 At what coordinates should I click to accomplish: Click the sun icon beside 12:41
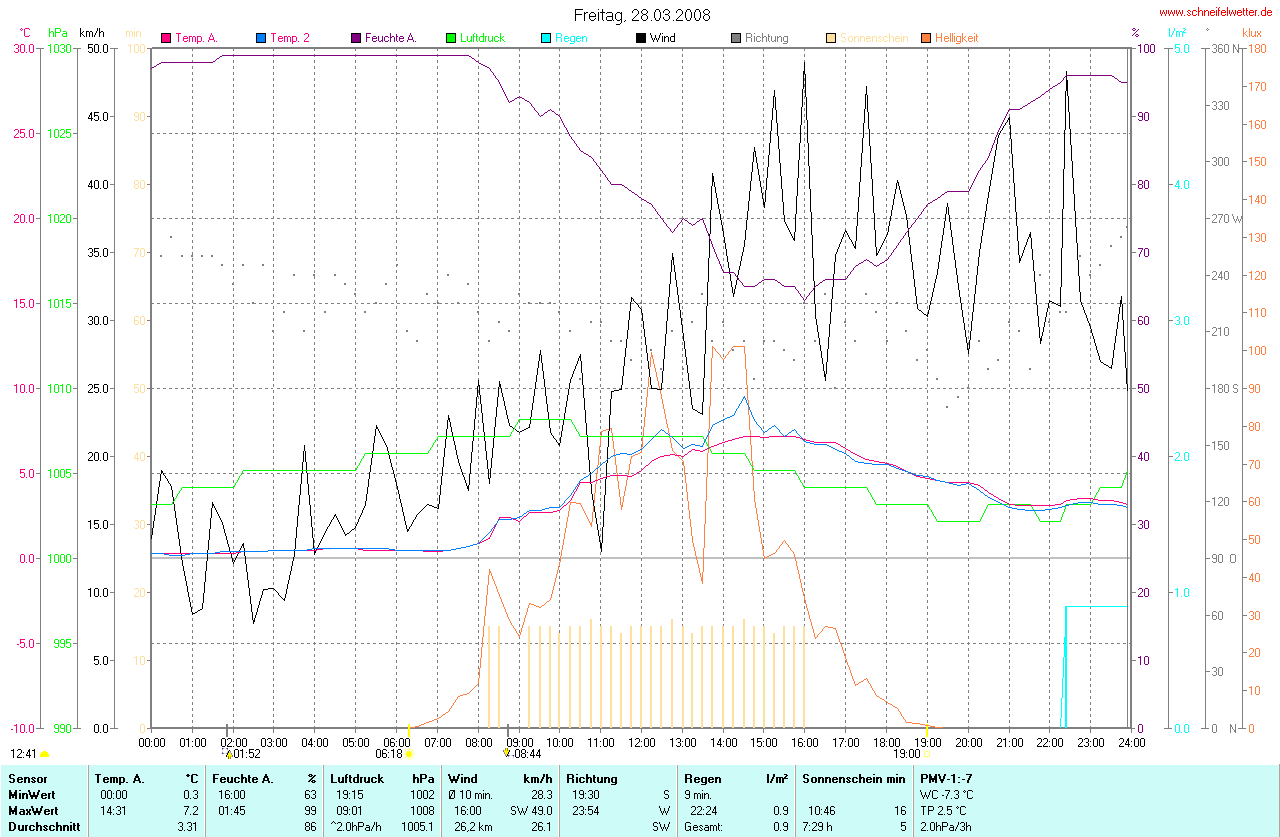click(44, 754)
